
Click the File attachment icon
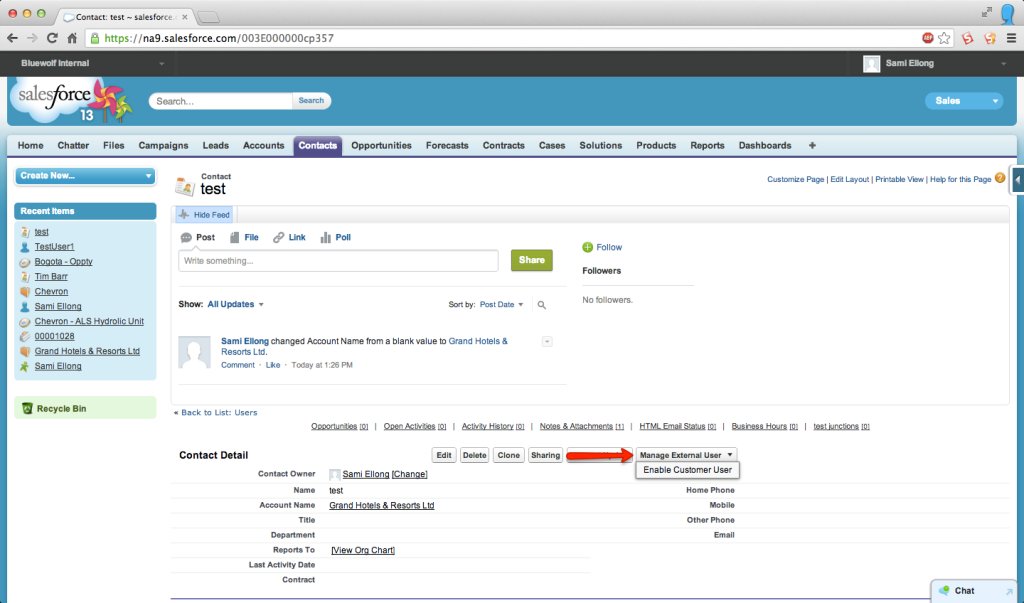tap(234, 237)
